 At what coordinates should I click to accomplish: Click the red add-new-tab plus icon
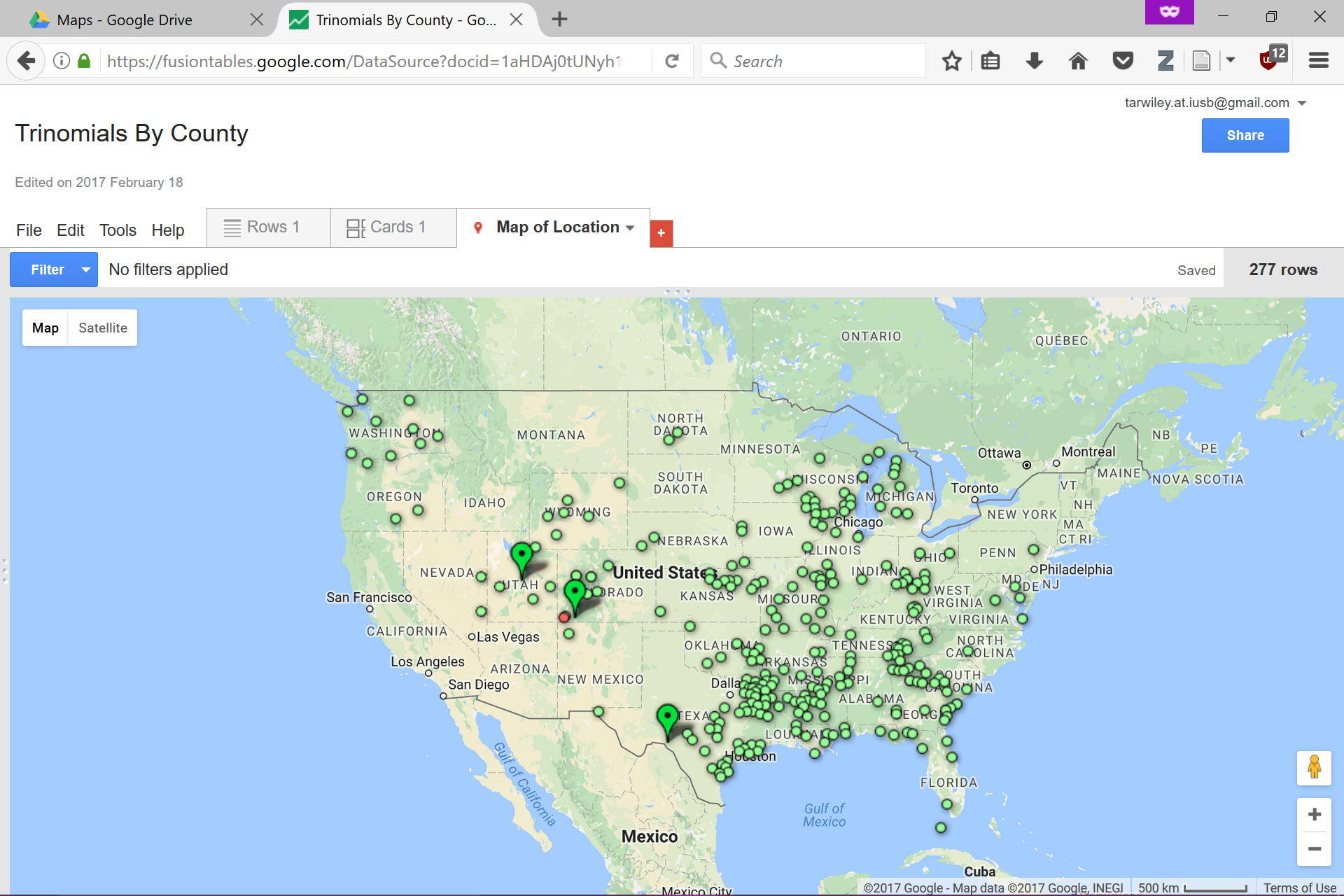click(x=661, y=233)
